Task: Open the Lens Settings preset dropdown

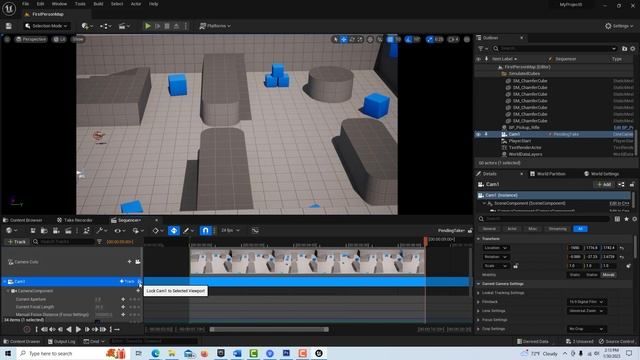Action: tap(587, 311)
